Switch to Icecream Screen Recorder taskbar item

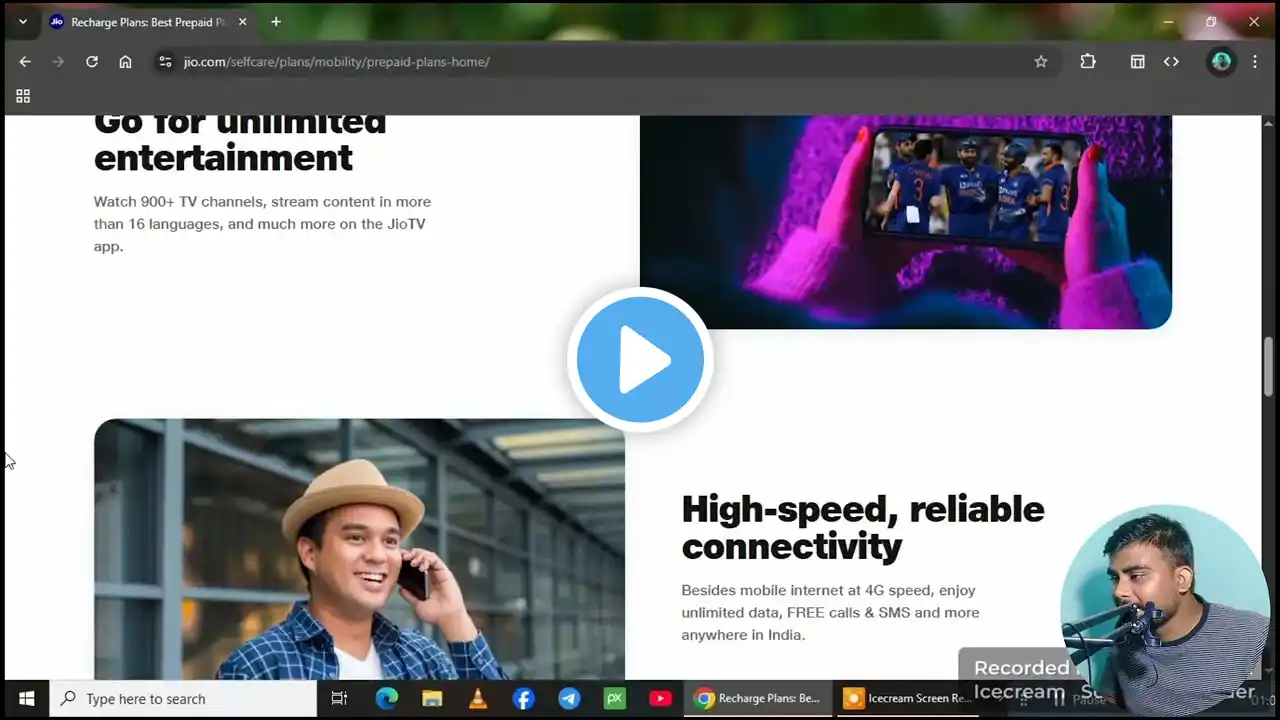click(x=907, y=698)
